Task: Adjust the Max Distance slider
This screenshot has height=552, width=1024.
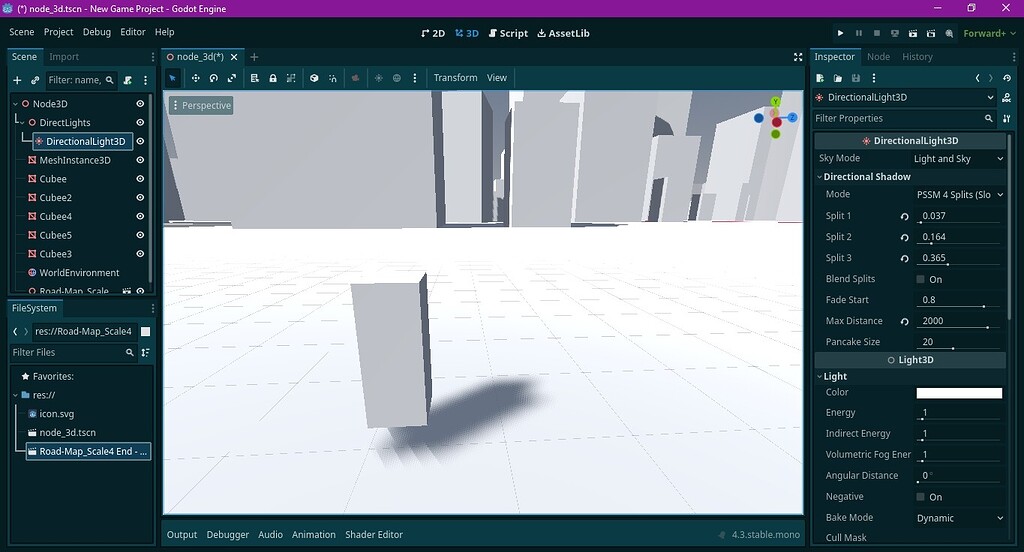Action: [959, 327]
